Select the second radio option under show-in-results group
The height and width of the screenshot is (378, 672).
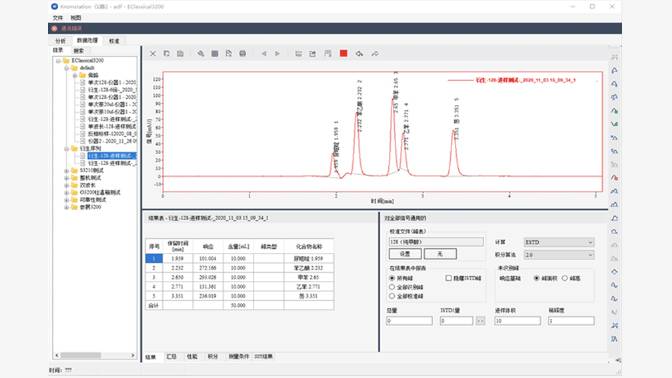[x=392, y=287]
